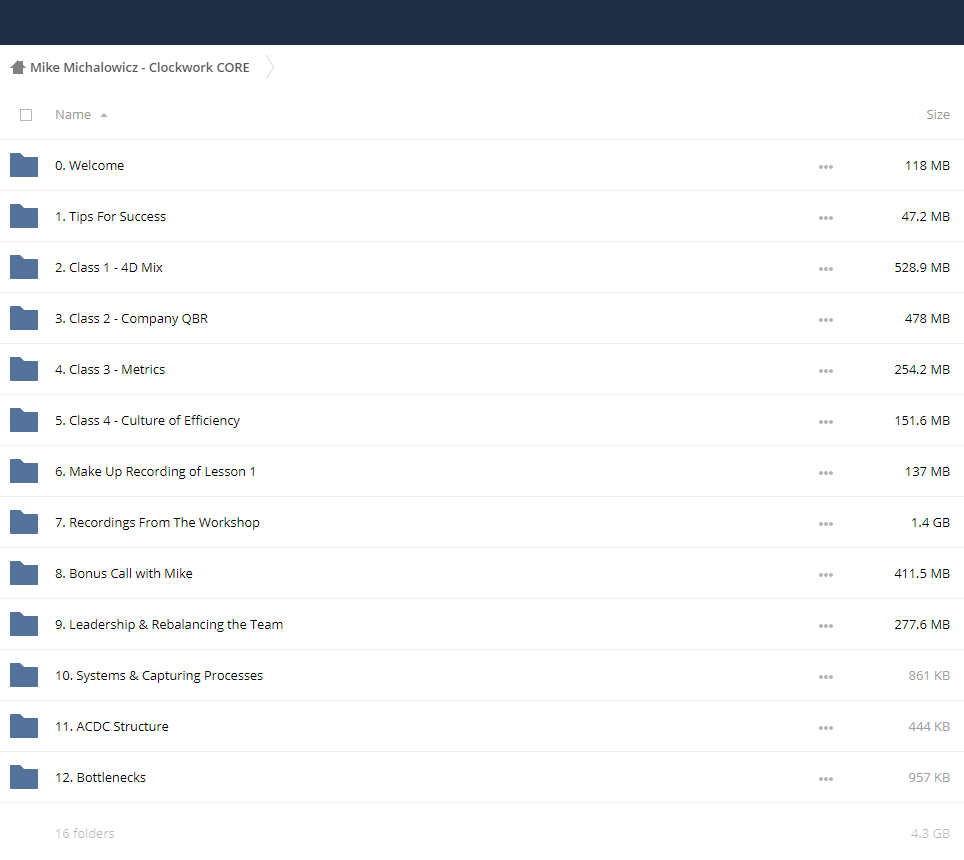Click the folder icon for 0. Welcome
The image size is (964, 860).
pyautogui.click(x=24, y=165)
